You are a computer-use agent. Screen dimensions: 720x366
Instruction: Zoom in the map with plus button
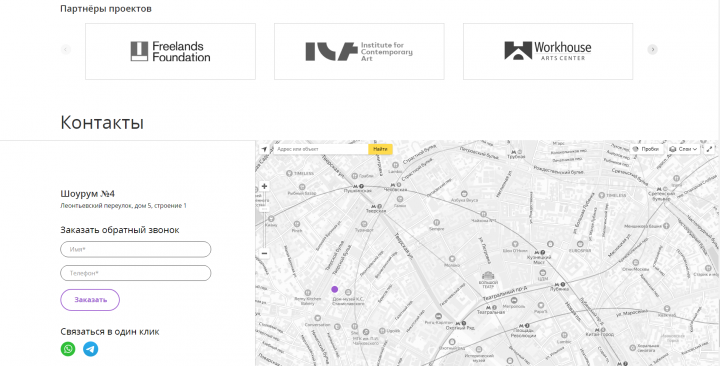264,186
